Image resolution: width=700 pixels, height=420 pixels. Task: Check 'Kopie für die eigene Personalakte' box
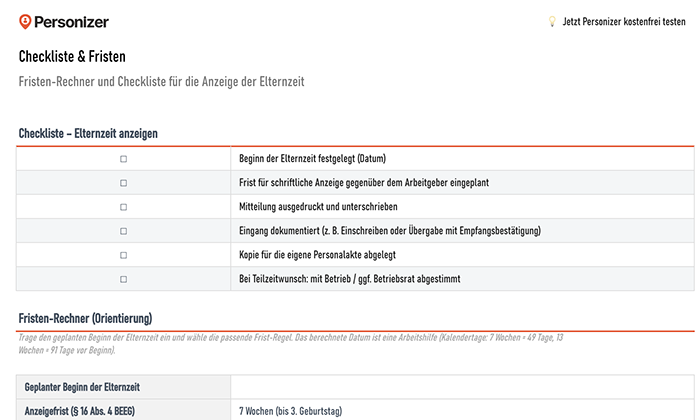(x=124, y=255)
